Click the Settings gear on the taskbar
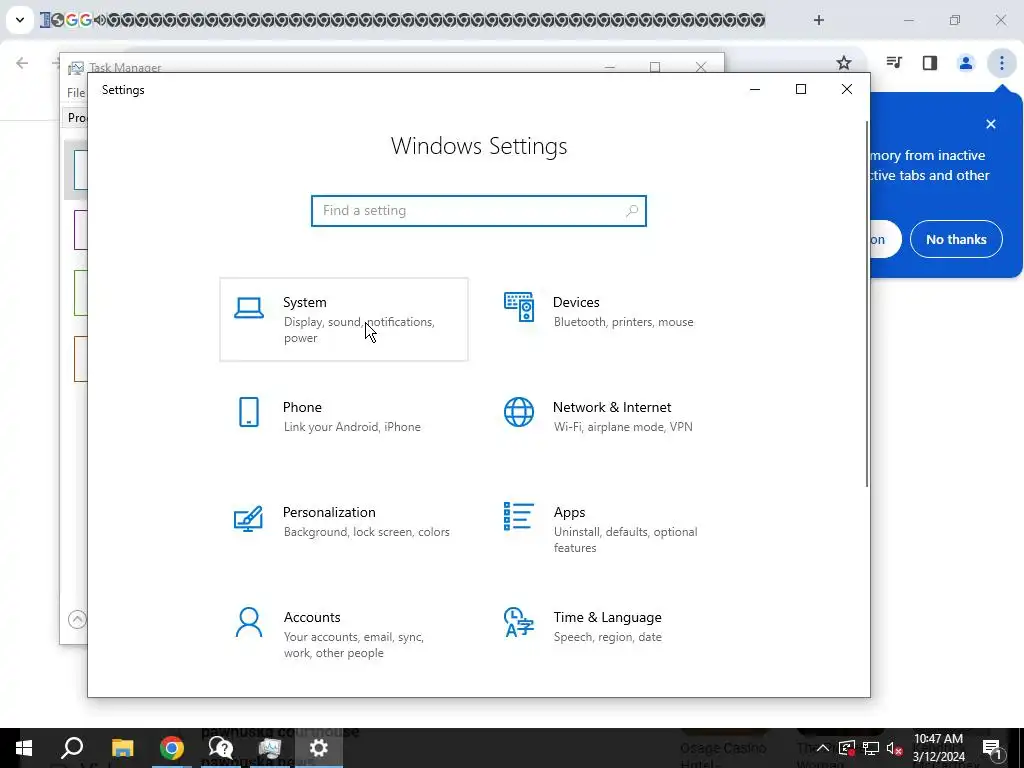The image size is (1024, 768). (x=319, y=748)
